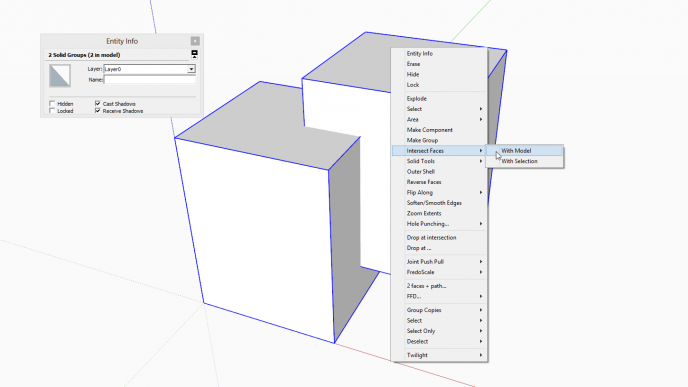The width and height of the screenshot is (688, 387).
Task: Enable the Locked checkbox
Action: point(52,111)
